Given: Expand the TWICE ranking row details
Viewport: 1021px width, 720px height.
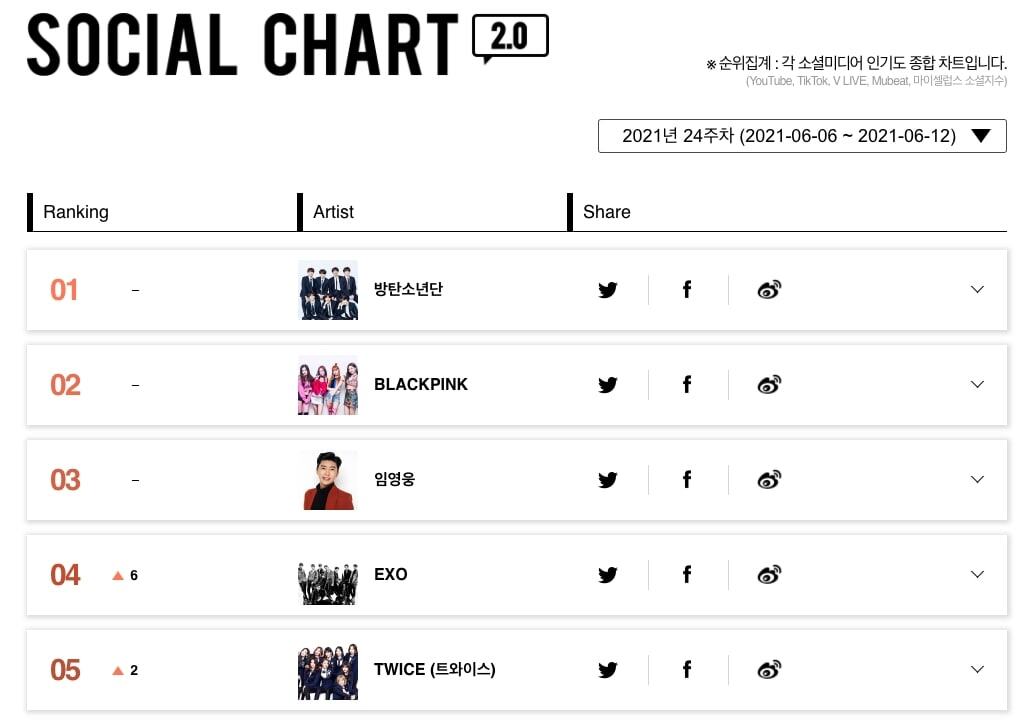Looking at the screenshot, I should [x=977, y=670].
